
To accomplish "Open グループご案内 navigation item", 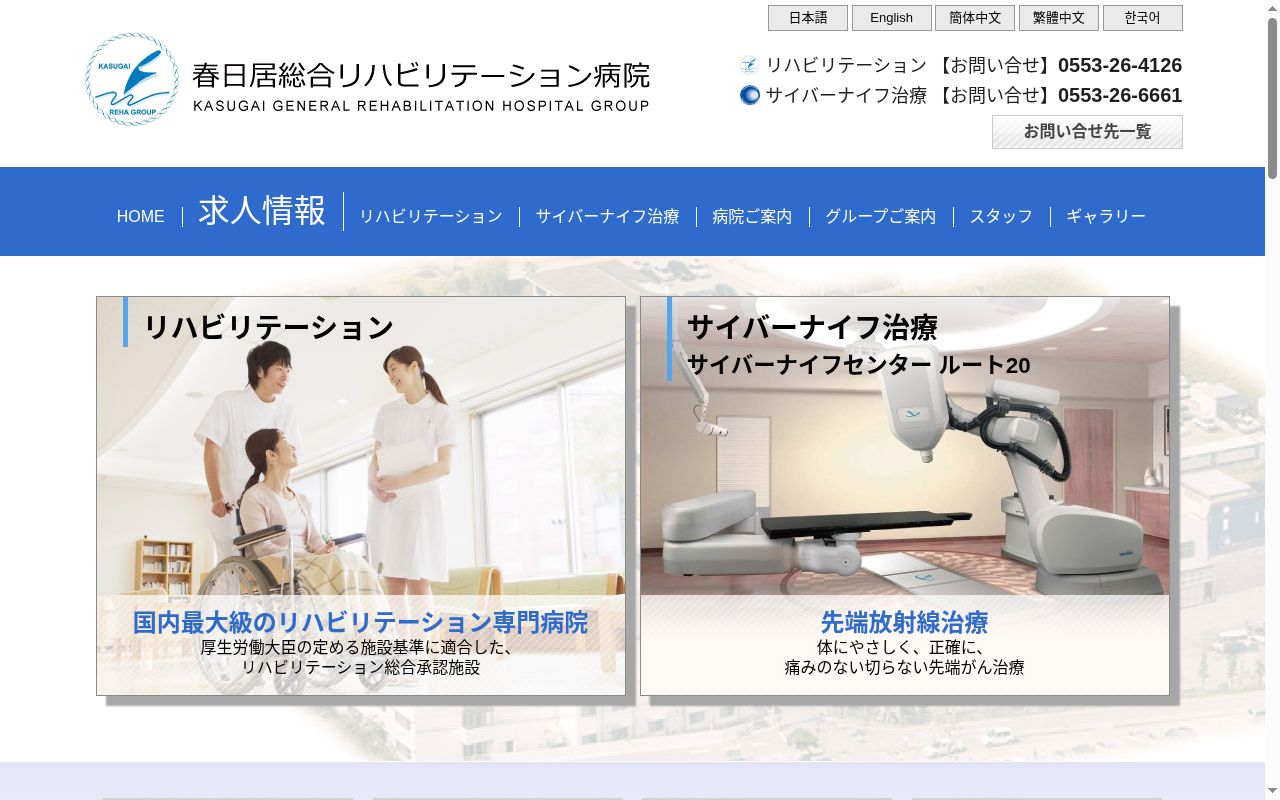I will tap(881, 216).
